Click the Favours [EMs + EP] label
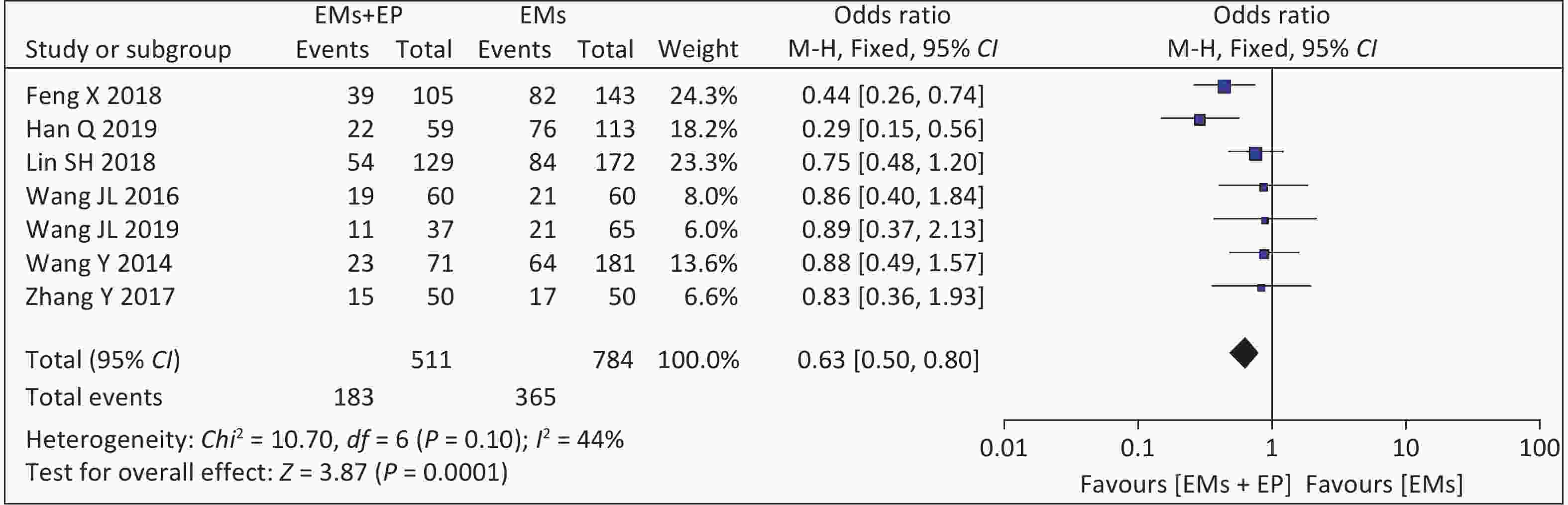The width and height of the screenshot is (1568, 505). coord(1186,484)
